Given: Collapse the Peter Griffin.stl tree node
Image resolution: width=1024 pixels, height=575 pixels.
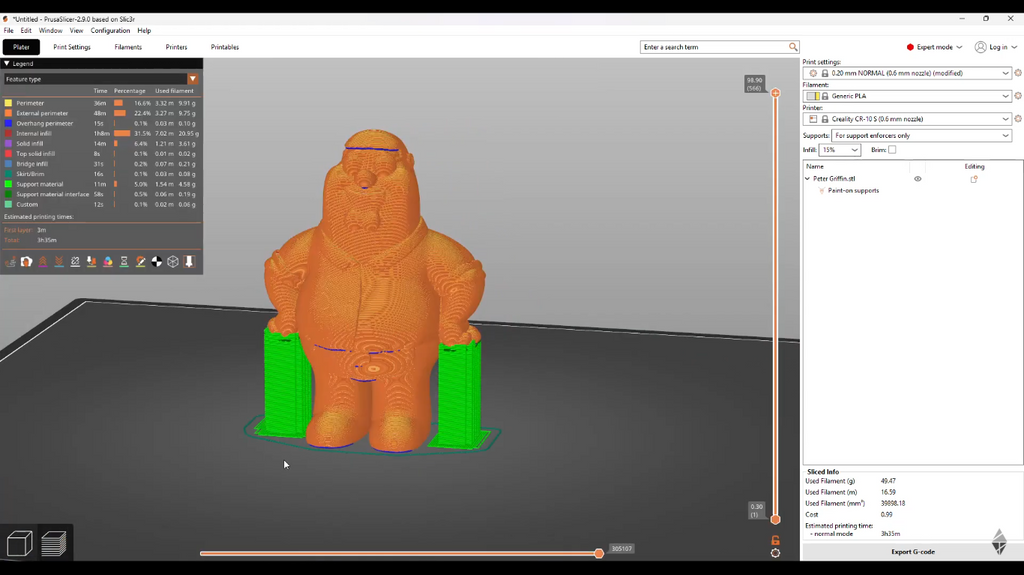Looking at the screenshot, I should [807, 178].
